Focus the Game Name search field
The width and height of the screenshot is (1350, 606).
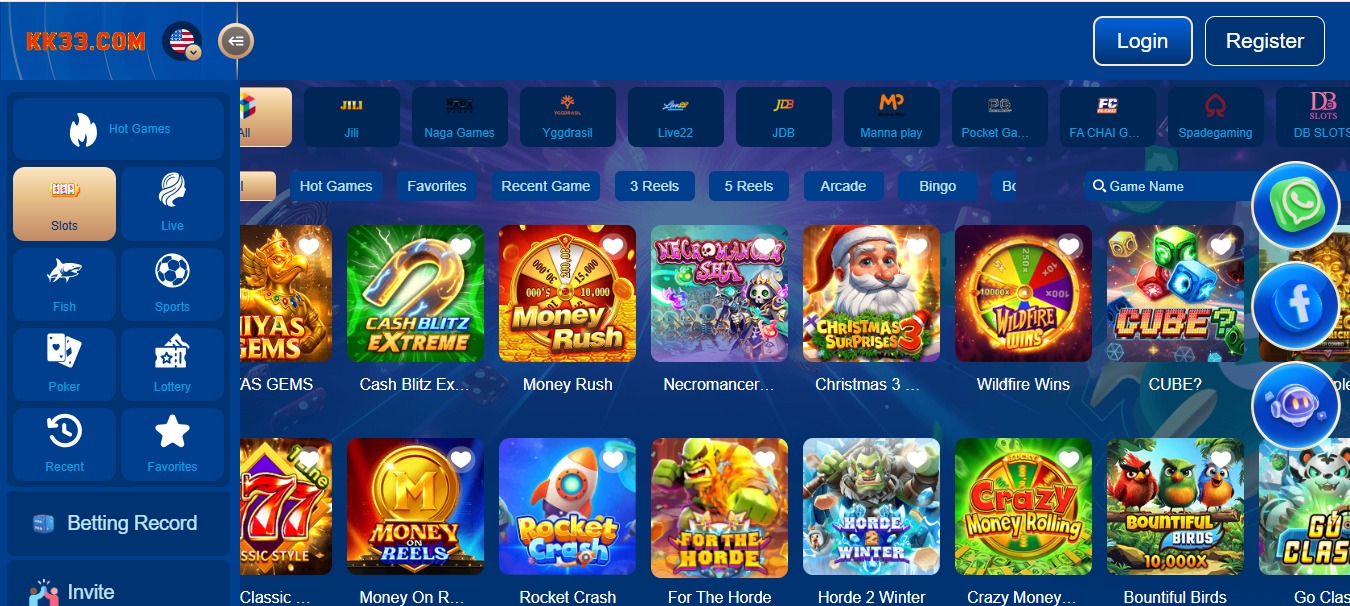coord(1170,186)
